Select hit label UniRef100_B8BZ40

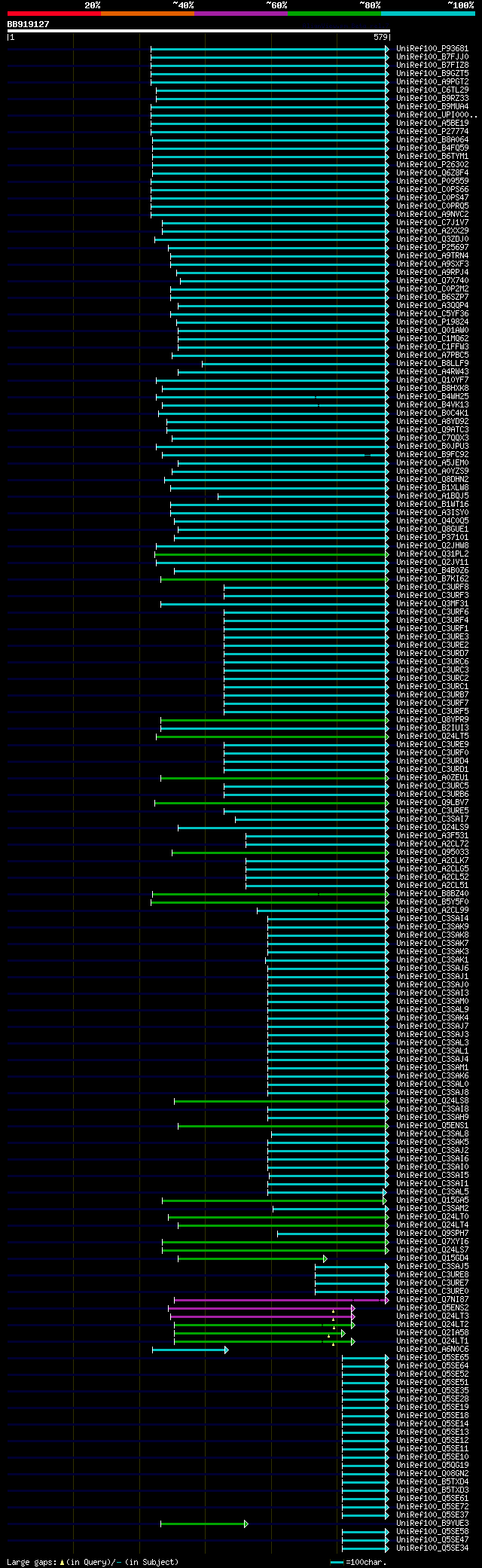point(432,894)
